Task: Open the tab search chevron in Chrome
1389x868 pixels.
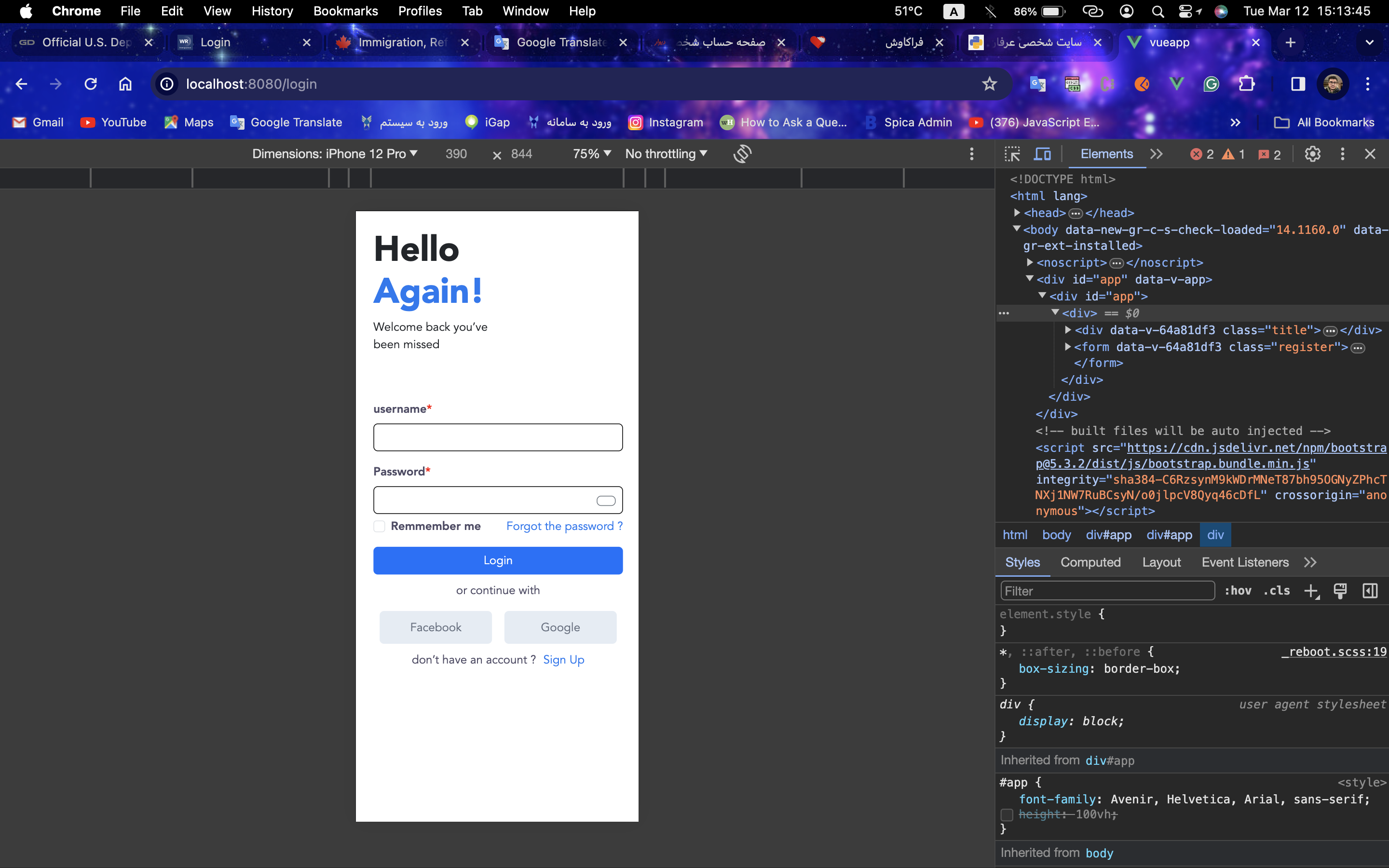Action: pyautogui.click(x=1370, y=42)
